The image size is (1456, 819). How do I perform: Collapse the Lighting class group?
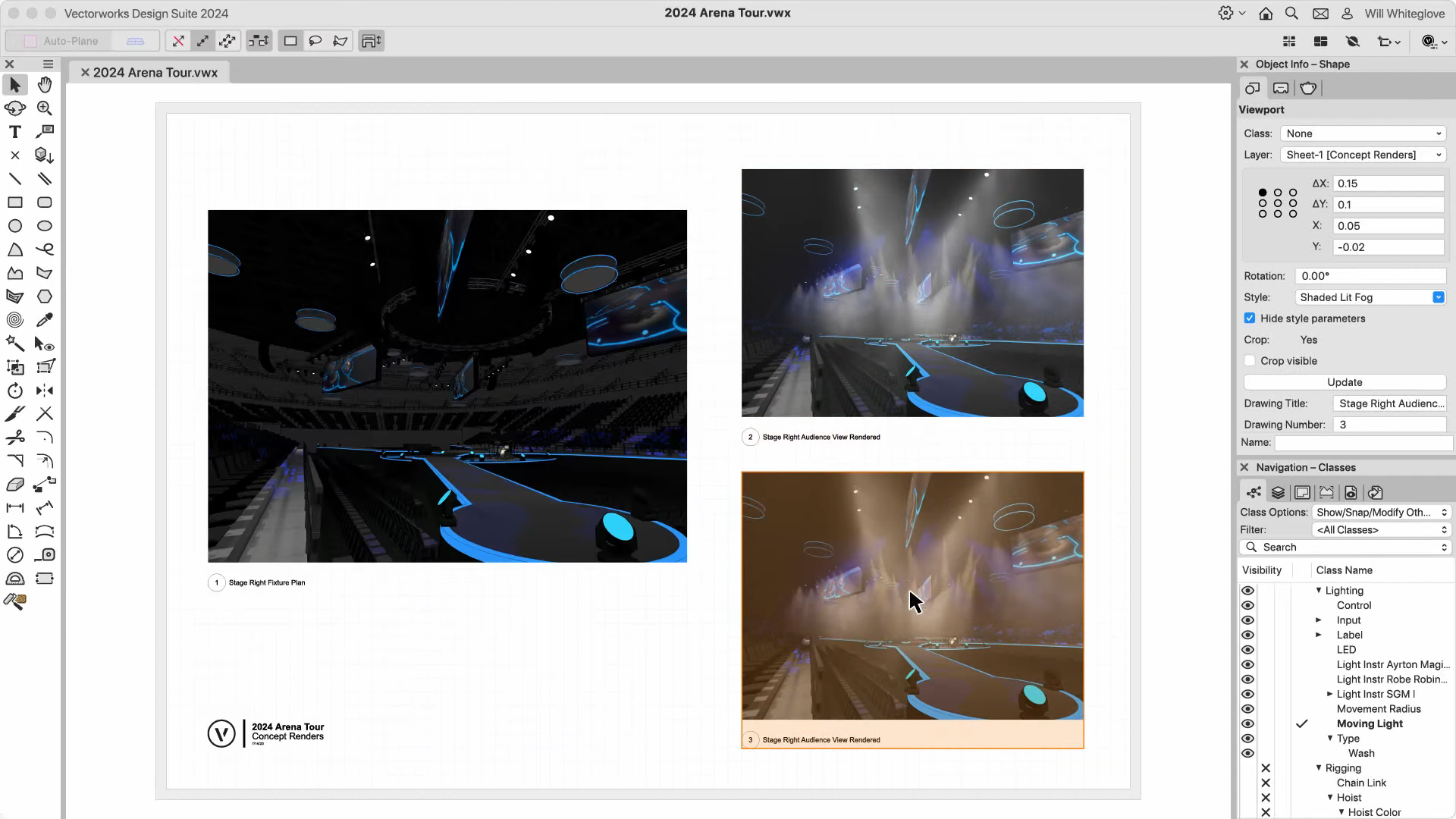1319,590
